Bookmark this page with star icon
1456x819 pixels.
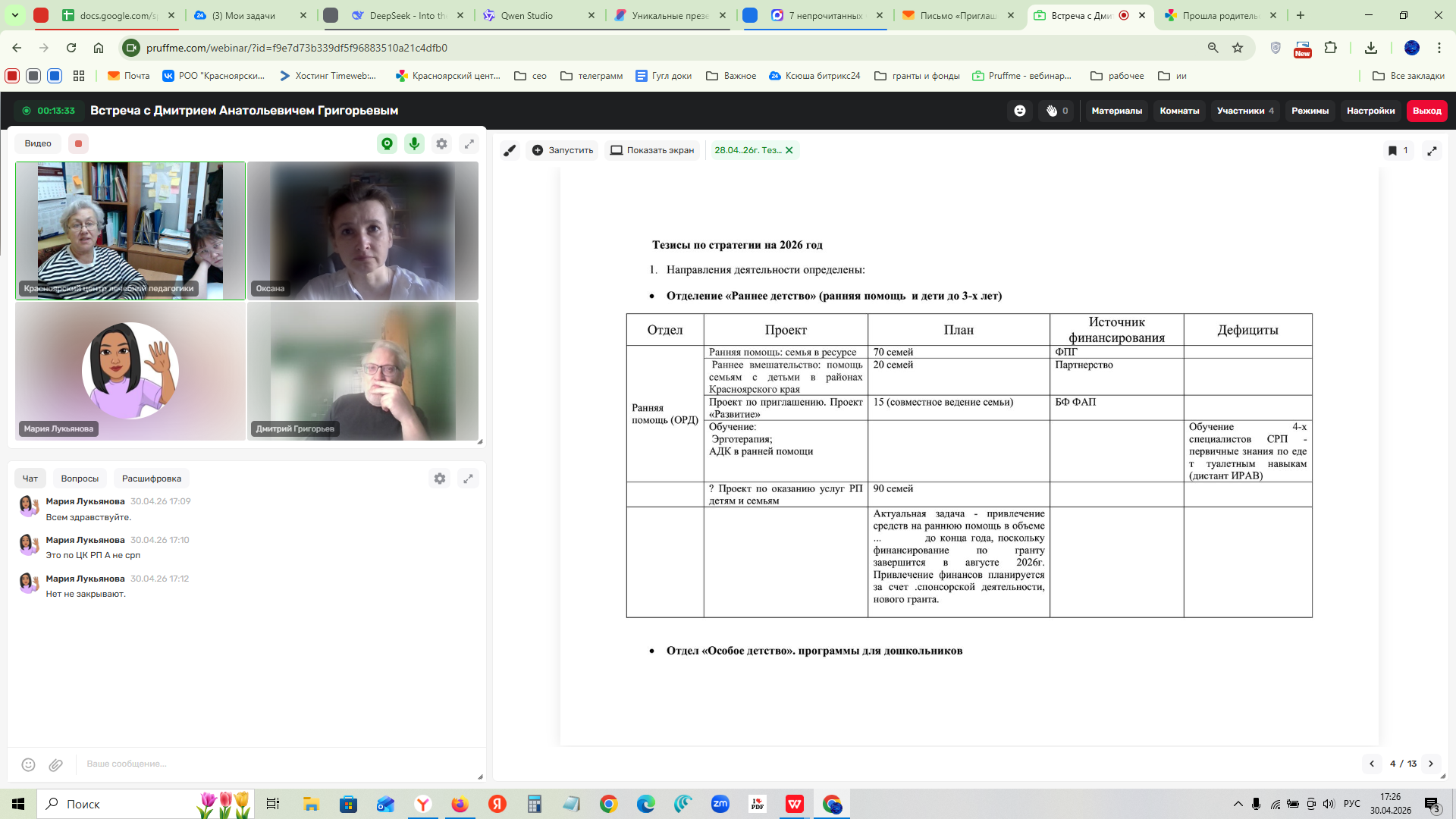1238,48
